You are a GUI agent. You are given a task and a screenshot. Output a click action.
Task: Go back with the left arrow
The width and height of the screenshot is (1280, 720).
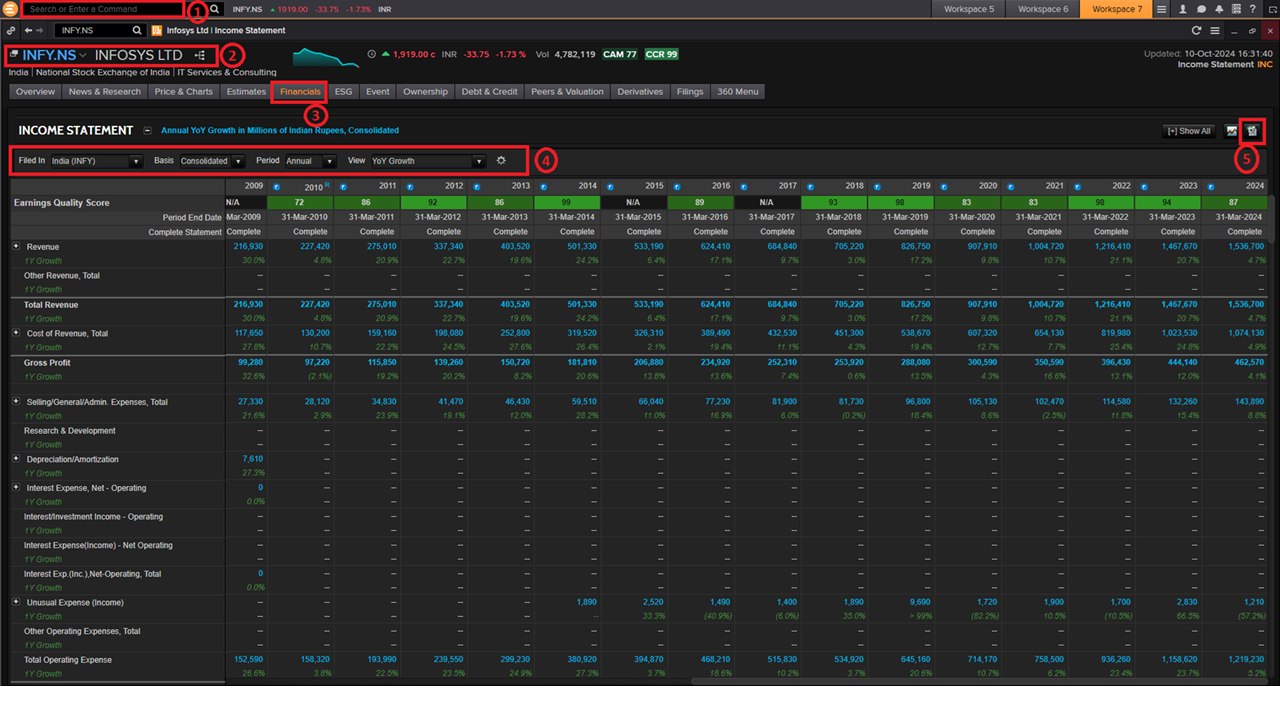[28, 30]
